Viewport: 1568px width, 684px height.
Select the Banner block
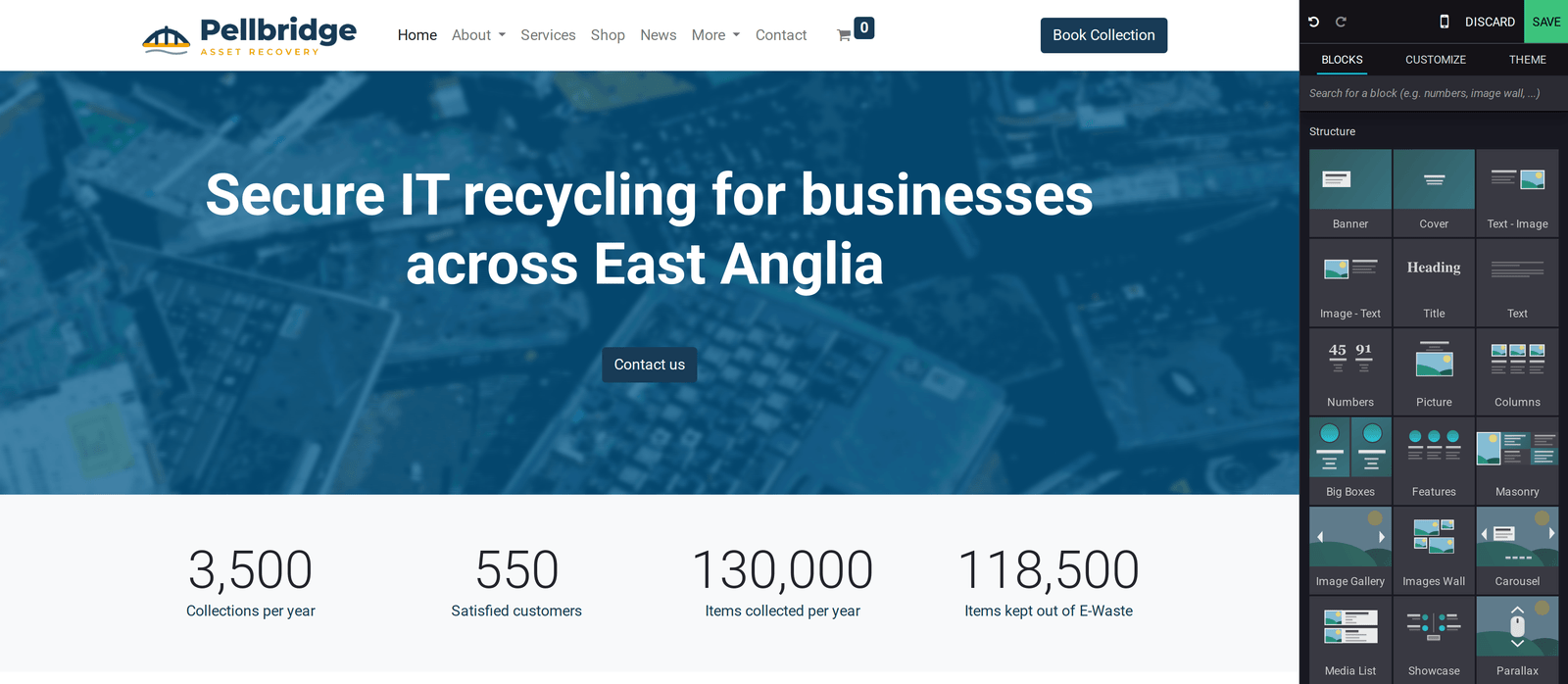1350,193
